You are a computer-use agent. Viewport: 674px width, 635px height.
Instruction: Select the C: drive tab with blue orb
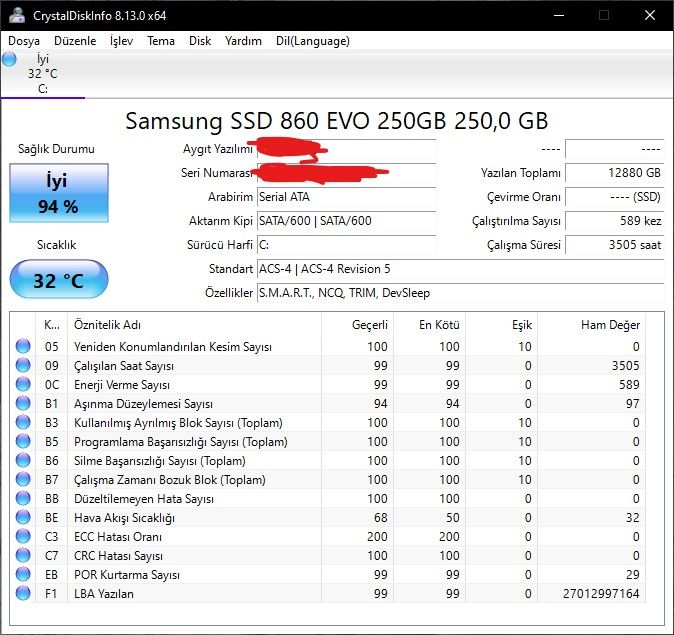pos(43,74)
